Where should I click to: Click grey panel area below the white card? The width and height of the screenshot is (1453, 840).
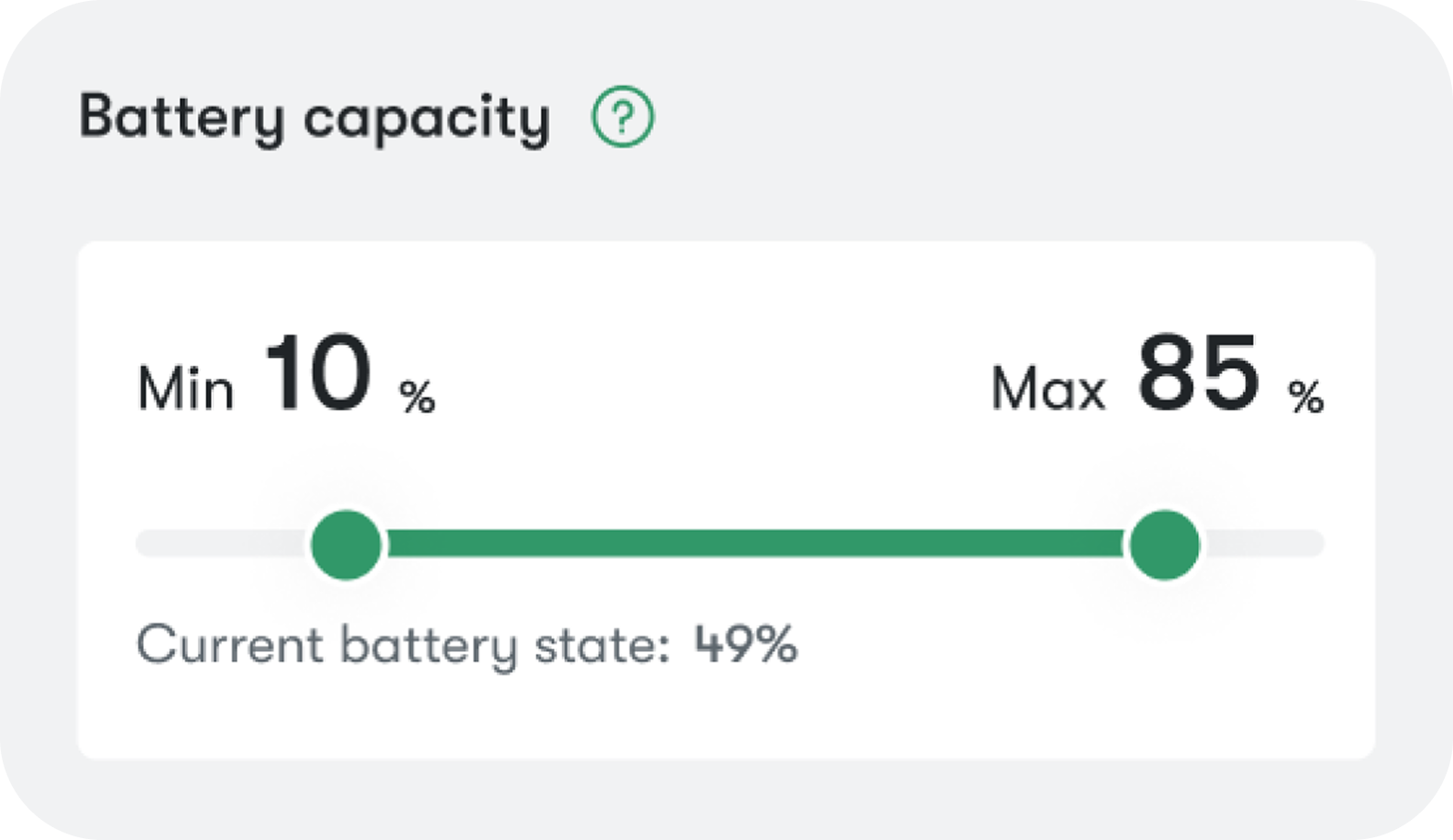(726, 796)
